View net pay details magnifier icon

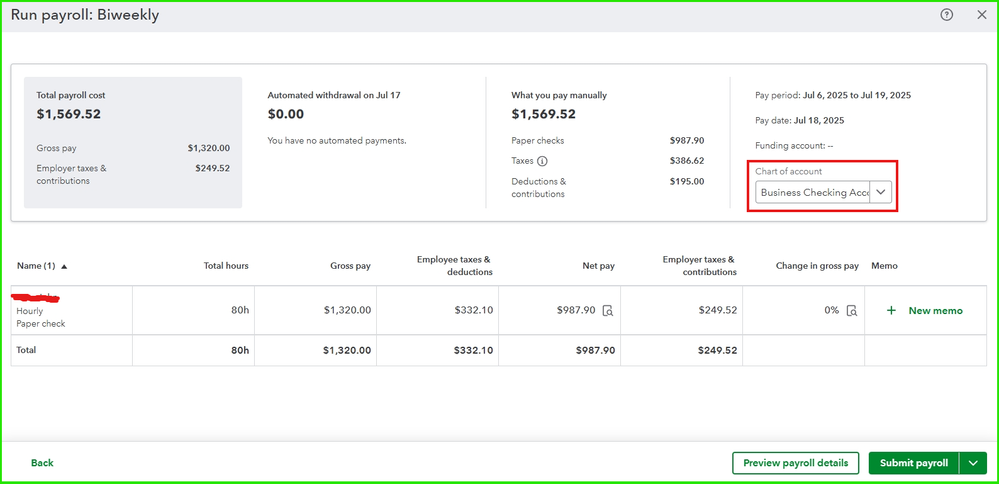pos(607,311)
